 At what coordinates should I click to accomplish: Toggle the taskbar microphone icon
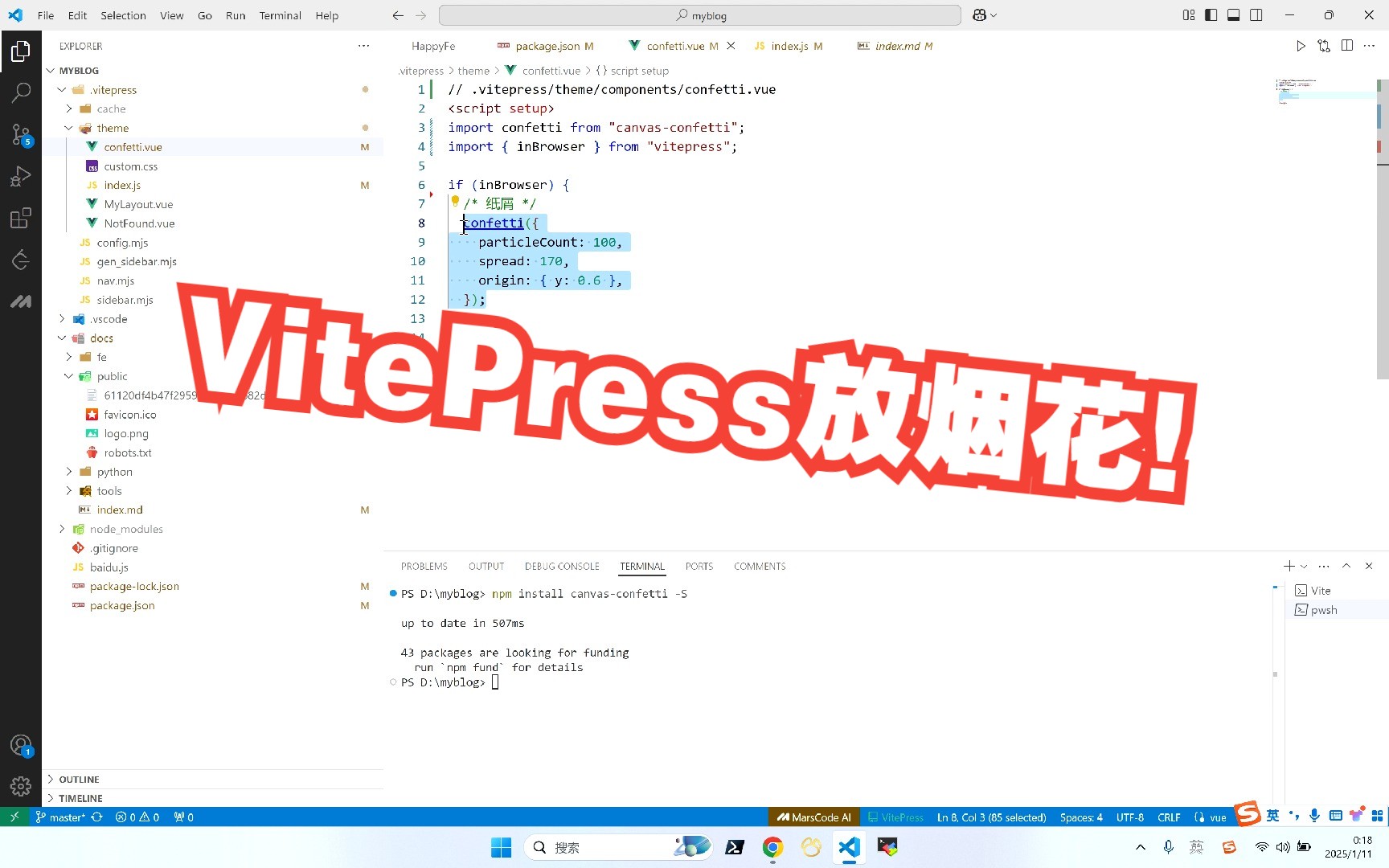click(x=1169, y=847)
